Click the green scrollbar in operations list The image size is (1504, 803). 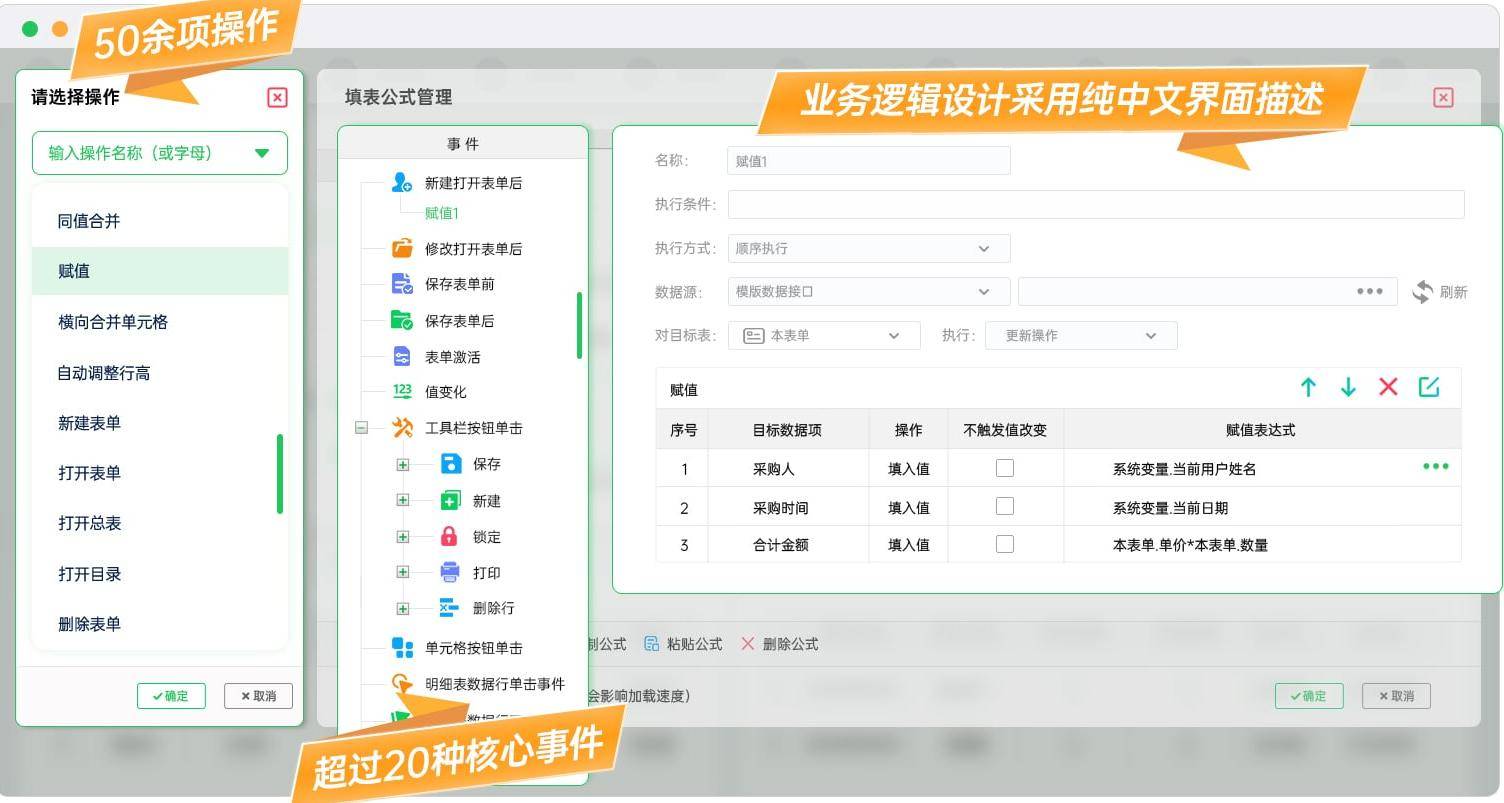click(280, 473)
